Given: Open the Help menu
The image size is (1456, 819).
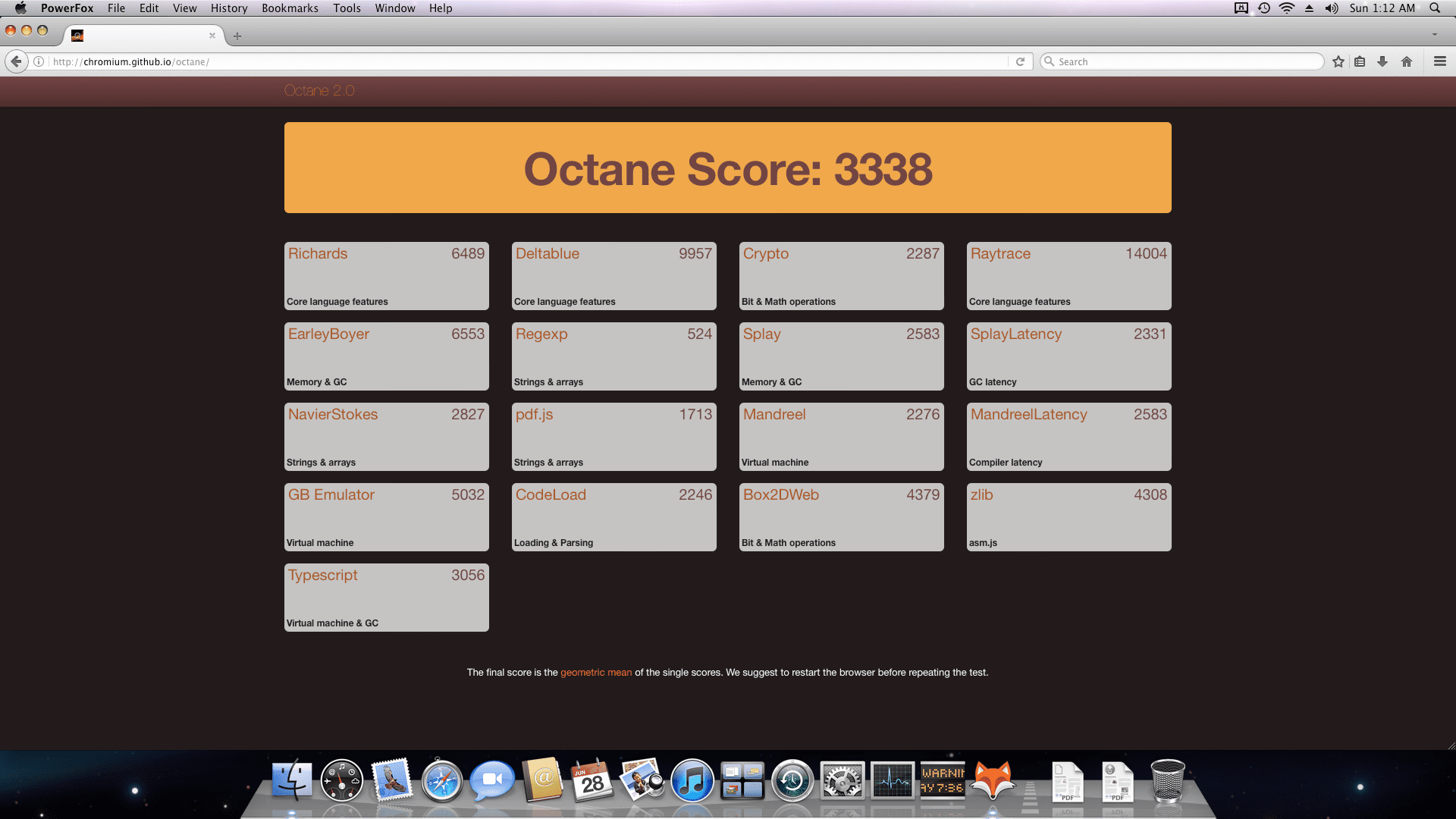Looking at the screenshot, I should [x=441, y=8].
